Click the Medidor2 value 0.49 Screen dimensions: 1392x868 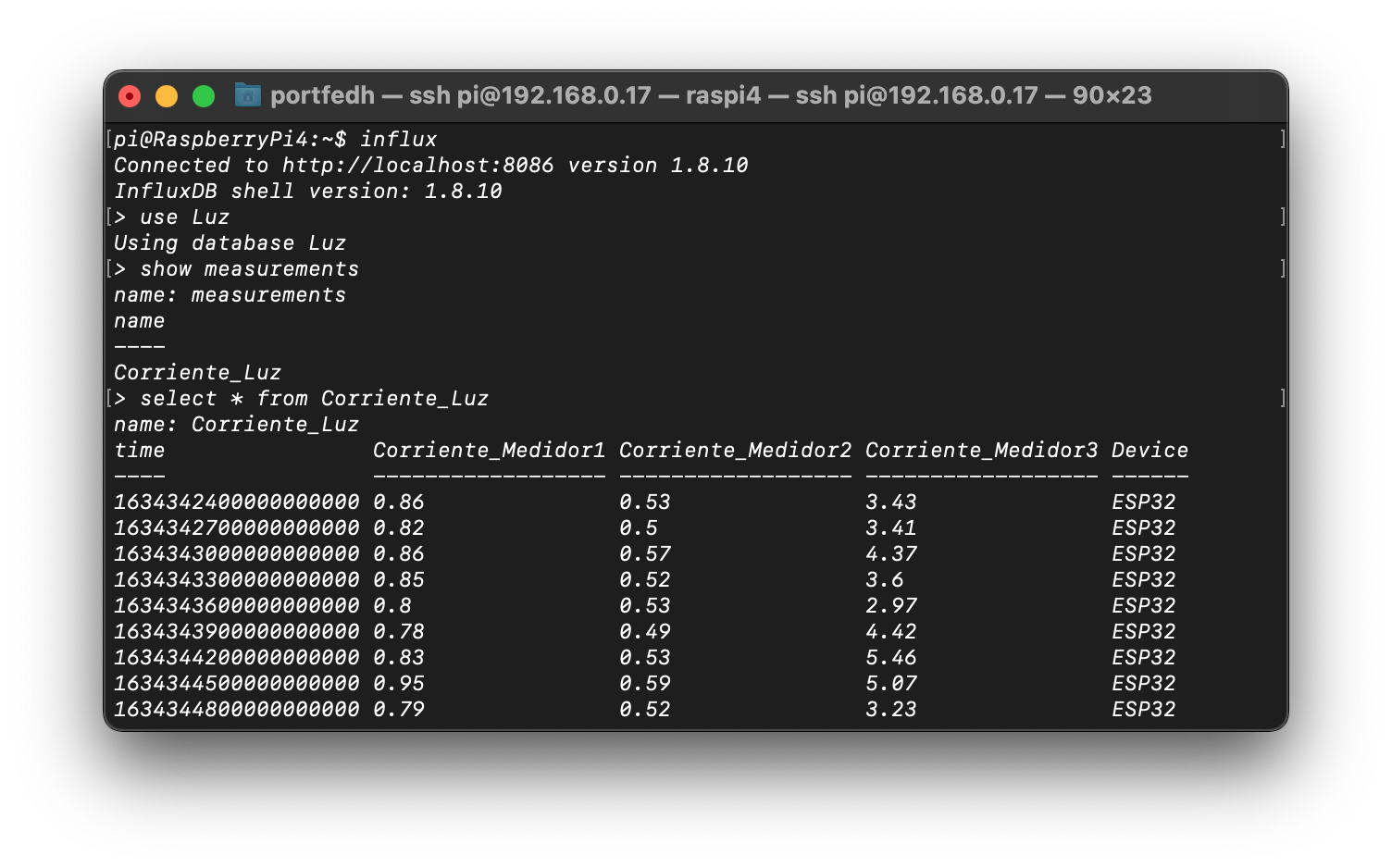[x=644, y=631]
